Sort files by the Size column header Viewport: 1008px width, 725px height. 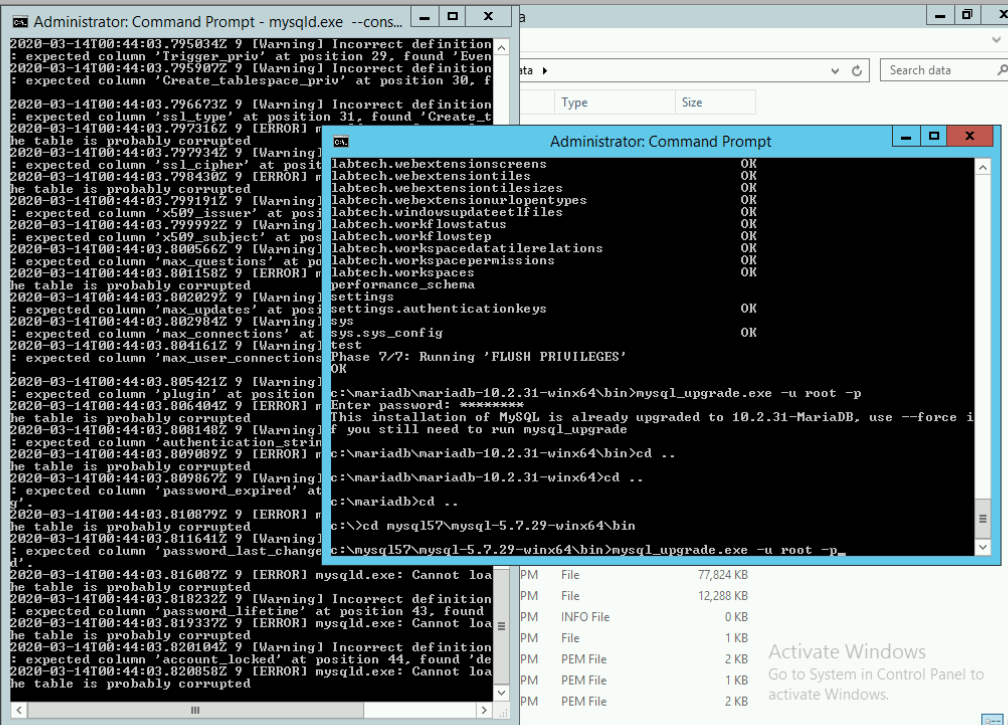(x=714, y=102)
